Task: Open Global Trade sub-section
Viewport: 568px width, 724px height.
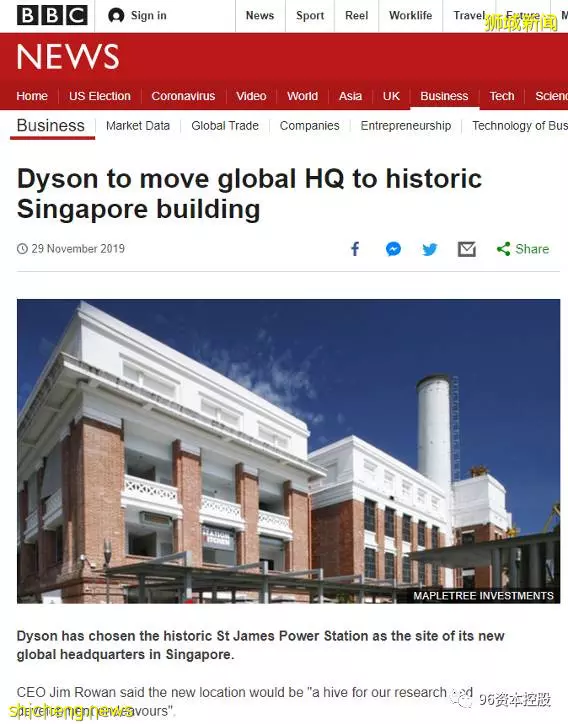Action: coord(225,126)
